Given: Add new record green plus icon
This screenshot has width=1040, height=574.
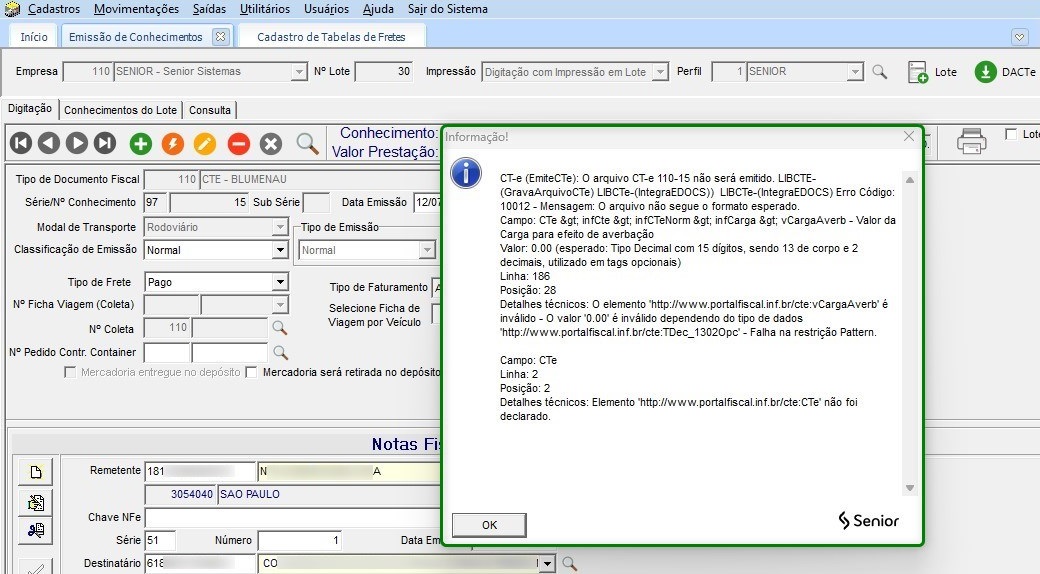Looking at the screenshot, I should coord(141,143).
